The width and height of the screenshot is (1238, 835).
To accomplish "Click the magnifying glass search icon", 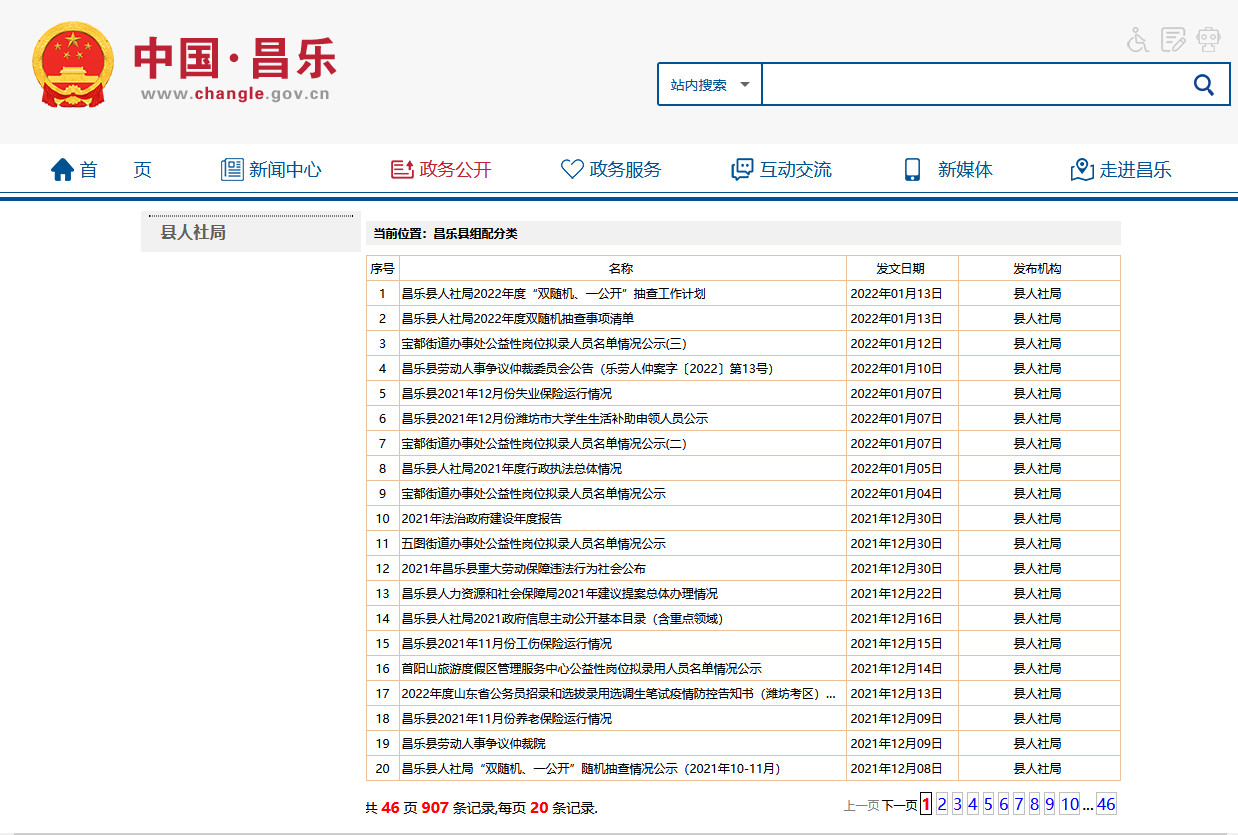I will (x=1204, y=85).
